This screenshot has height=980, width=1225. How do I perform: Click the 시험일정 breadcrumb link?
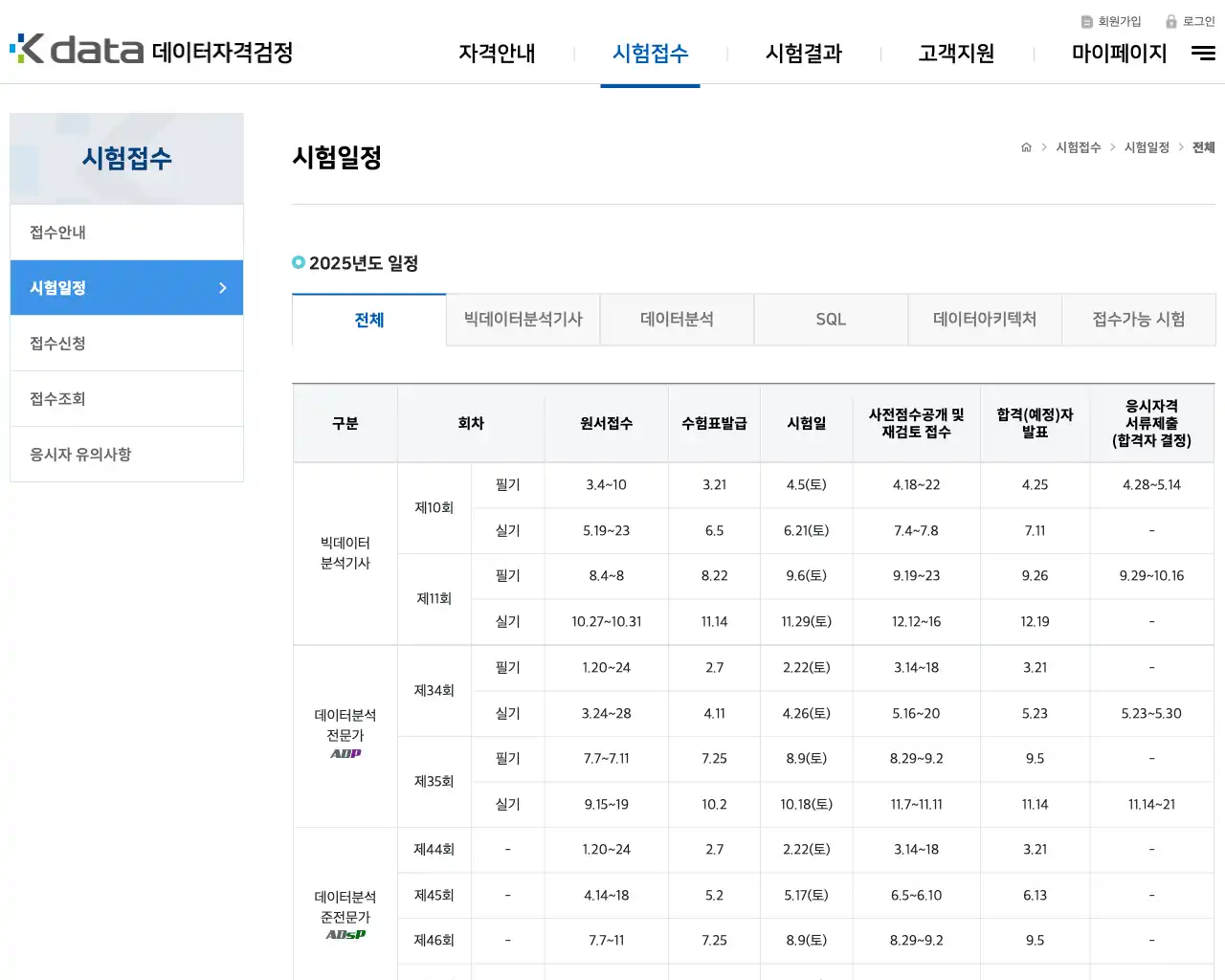(x=1145, y=147)
